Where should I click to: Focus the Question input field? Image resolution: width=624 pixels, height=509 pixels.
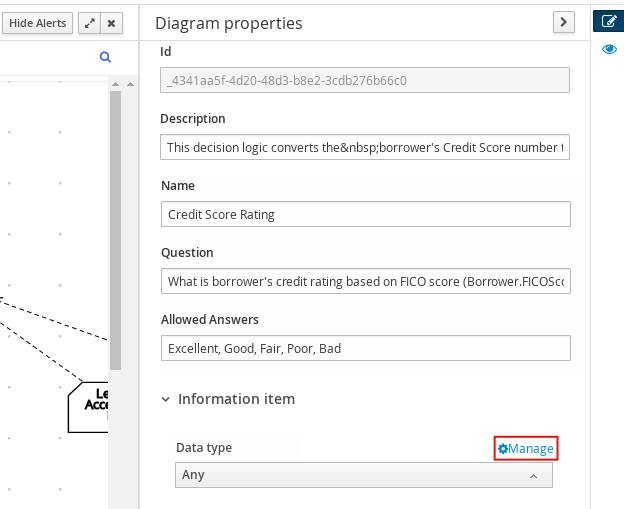[364, 281]
